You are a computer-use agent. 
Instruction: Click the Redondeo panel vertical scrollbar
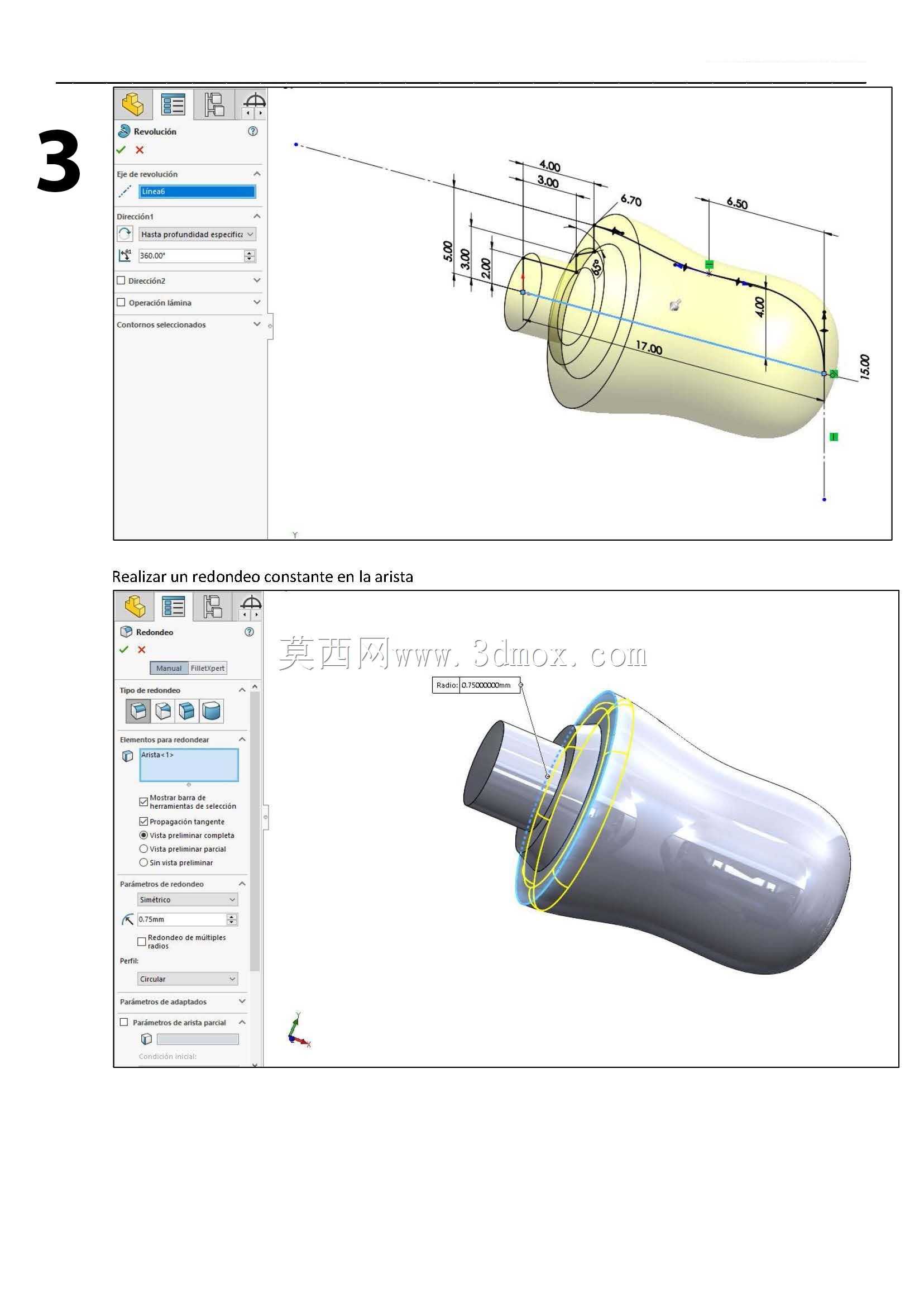[x=255, y=831]
